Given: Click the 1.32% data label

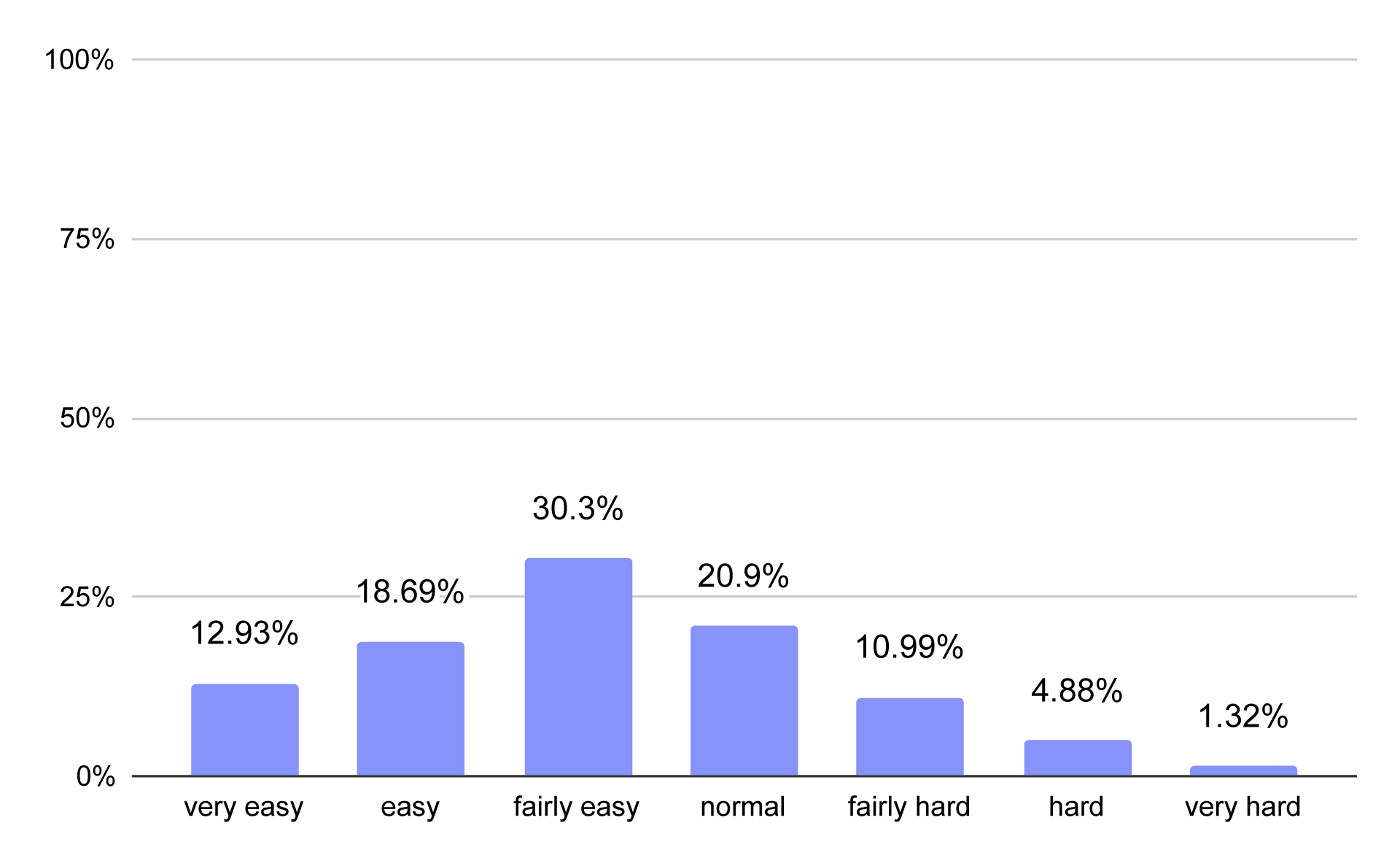Looking at the screenshot, I should tap(1243, 716).
